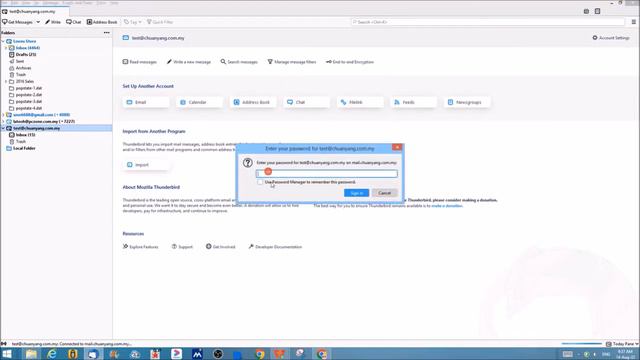Select the test@chuanyang.com.my mail tab
640x360 pixels.
(x=35, y=11)
